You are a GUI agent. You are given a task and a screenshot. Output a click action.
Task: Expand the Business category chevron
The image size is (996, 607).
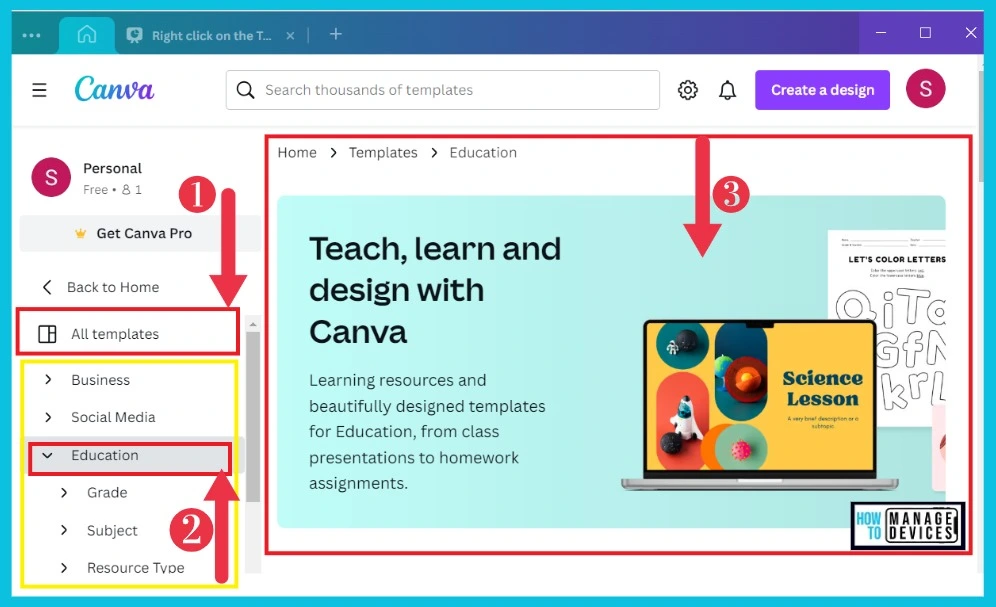point(48,380)
